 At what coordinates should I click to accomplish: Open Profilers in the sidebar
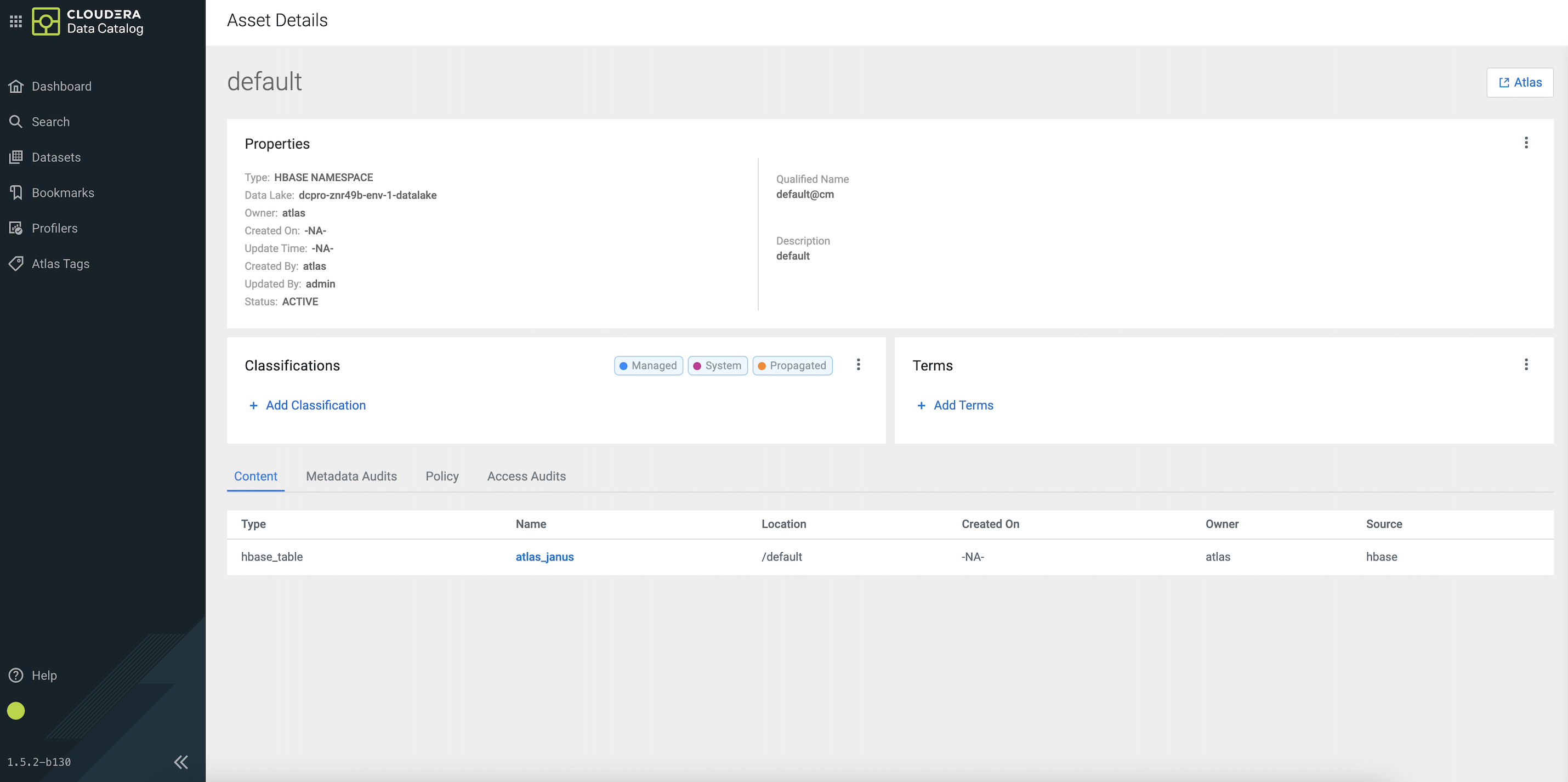(x=54, y=228)
